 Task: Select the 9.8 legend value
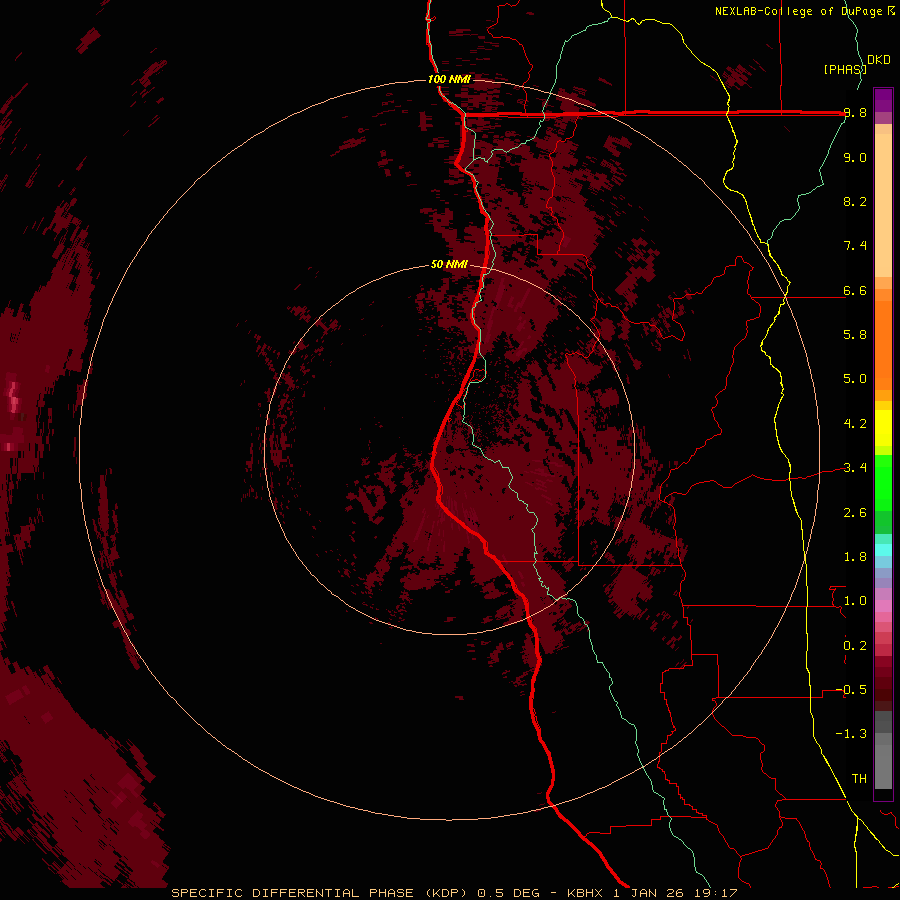point(855,113)
